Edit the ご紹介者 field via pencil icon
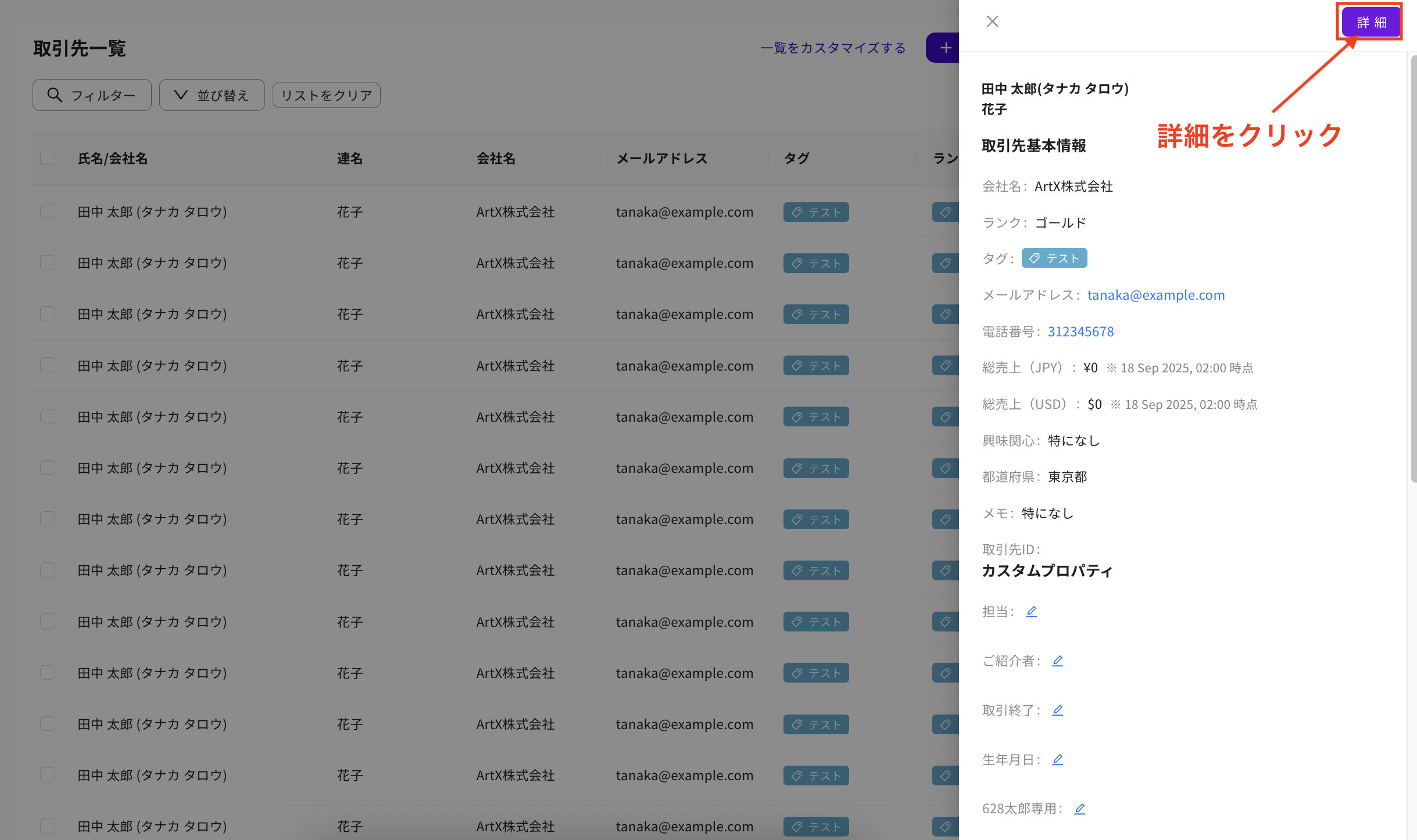The height and width of the screenshot is (840, 1417). point(1057,660)
